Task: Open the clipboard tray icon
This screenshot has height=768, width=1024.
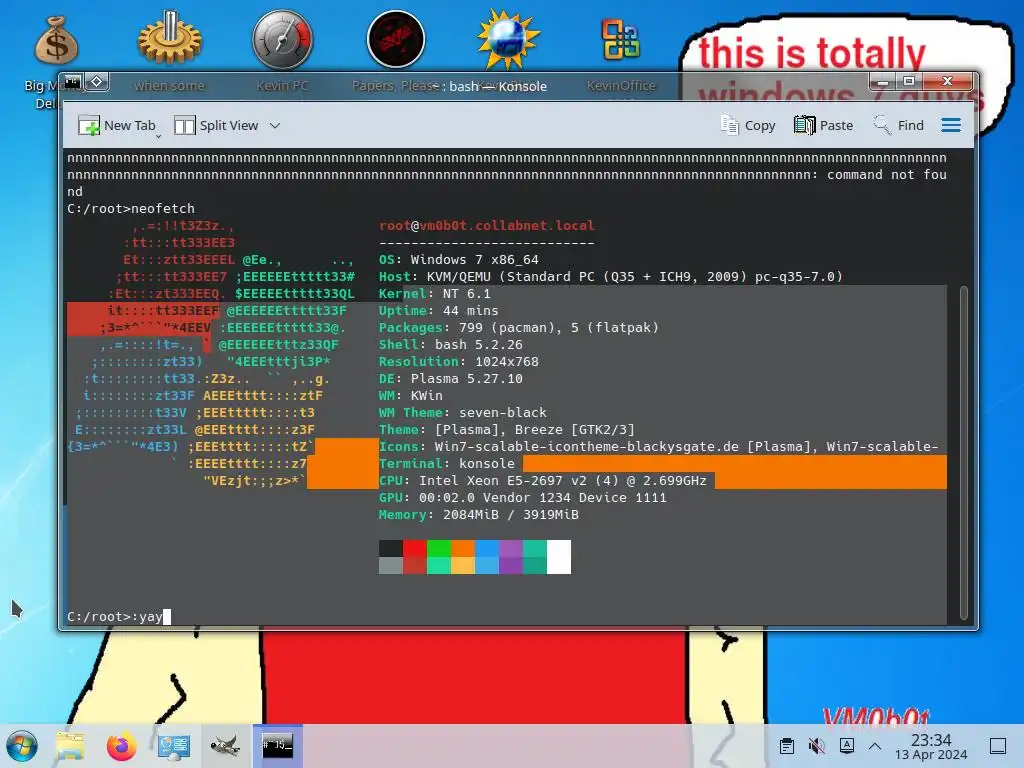Action: coord(787,746)
